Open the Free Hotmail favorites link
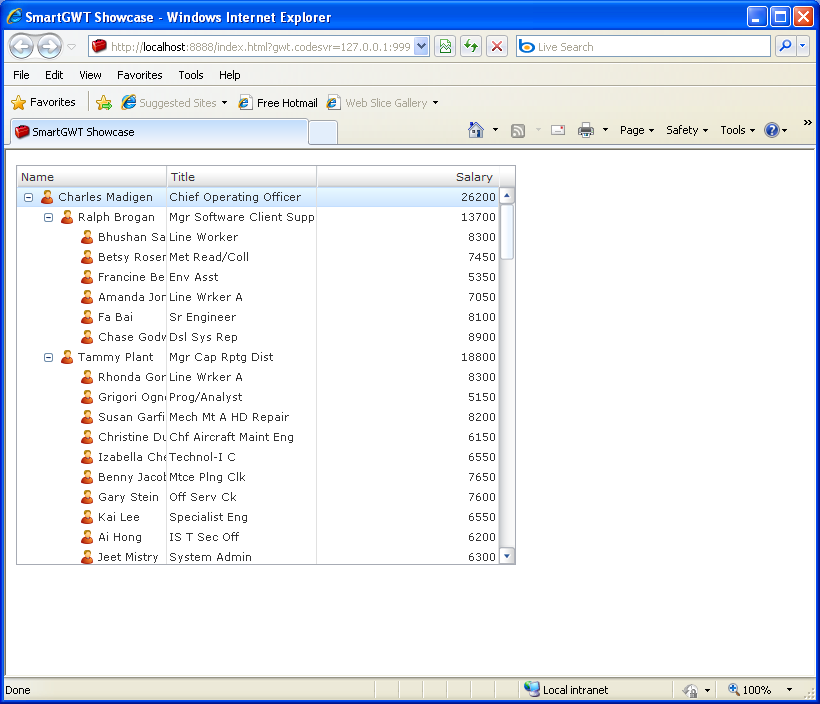The width and height of the screenshot is (820, 704). coord(278,103)
